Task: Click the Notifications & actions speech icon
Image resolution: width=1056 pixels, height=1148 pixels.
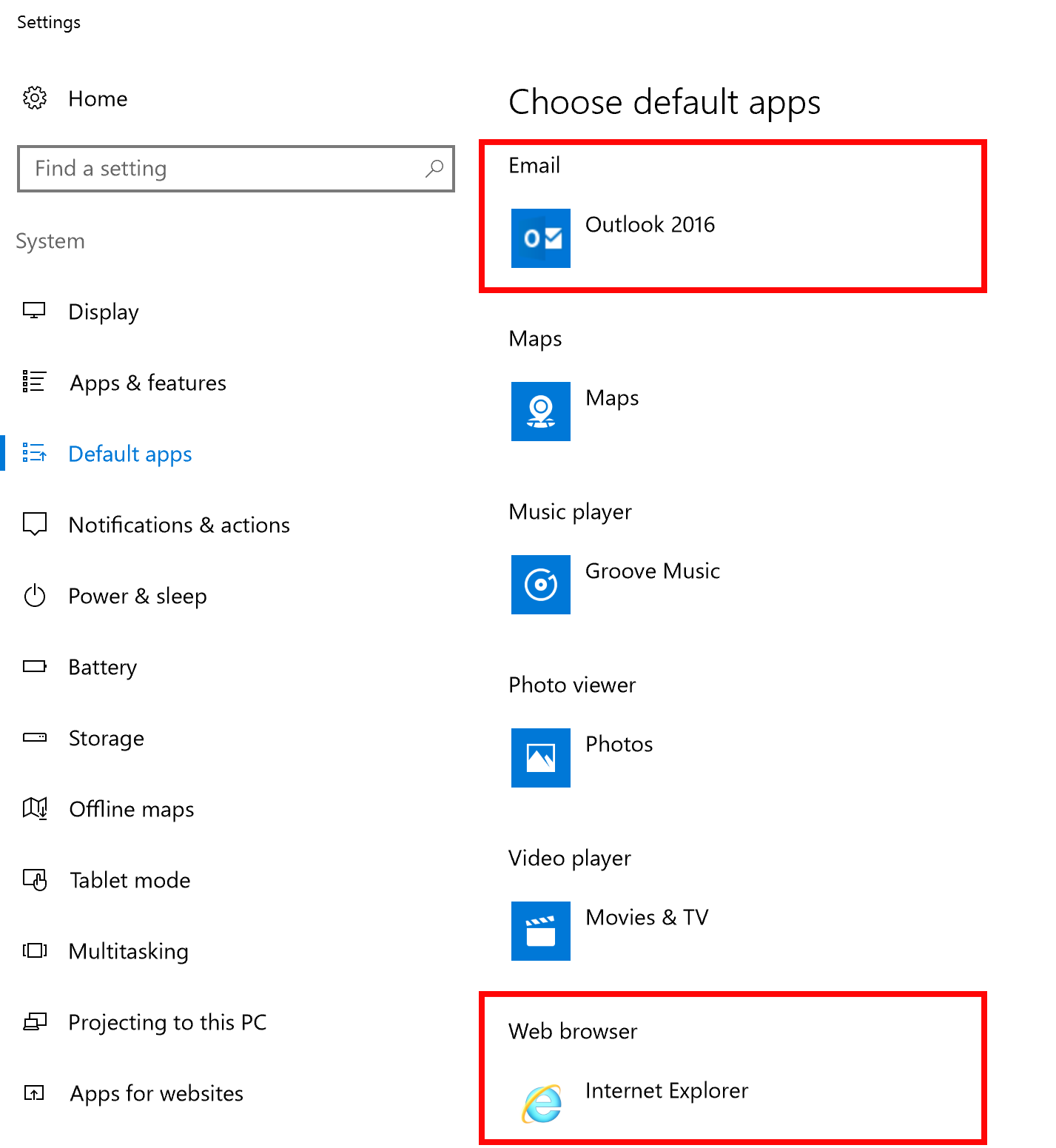Action: click(x=34, y=524)
